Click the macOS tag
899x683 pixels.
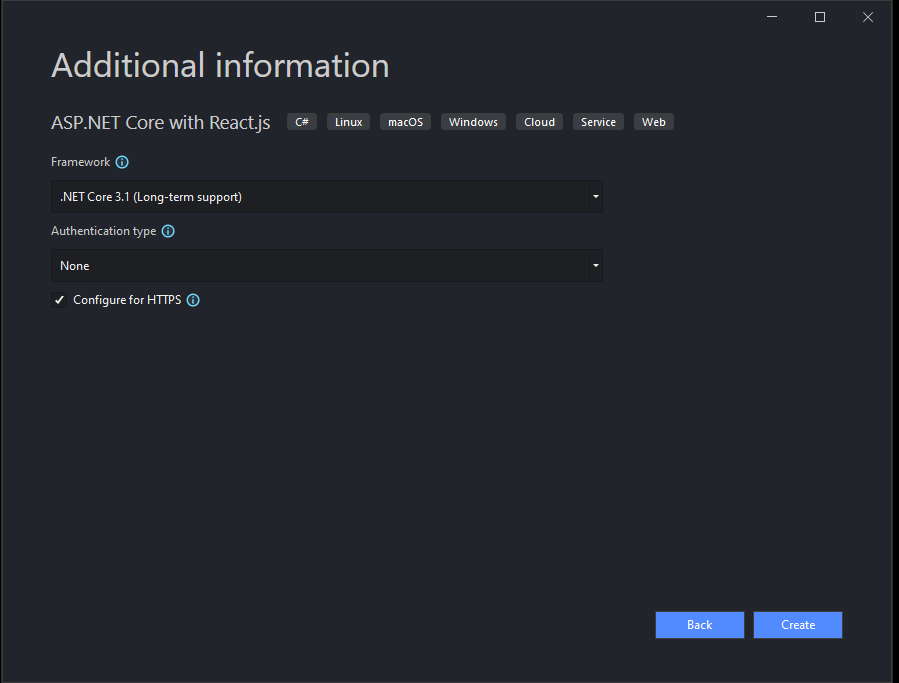point(405,122)
